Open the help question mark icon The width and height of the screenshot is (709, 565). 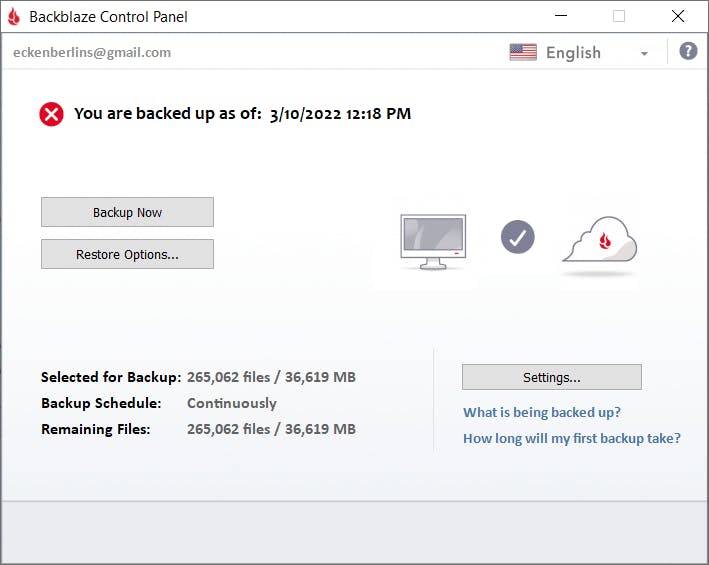pyautogui.click(x=688, y=51)
